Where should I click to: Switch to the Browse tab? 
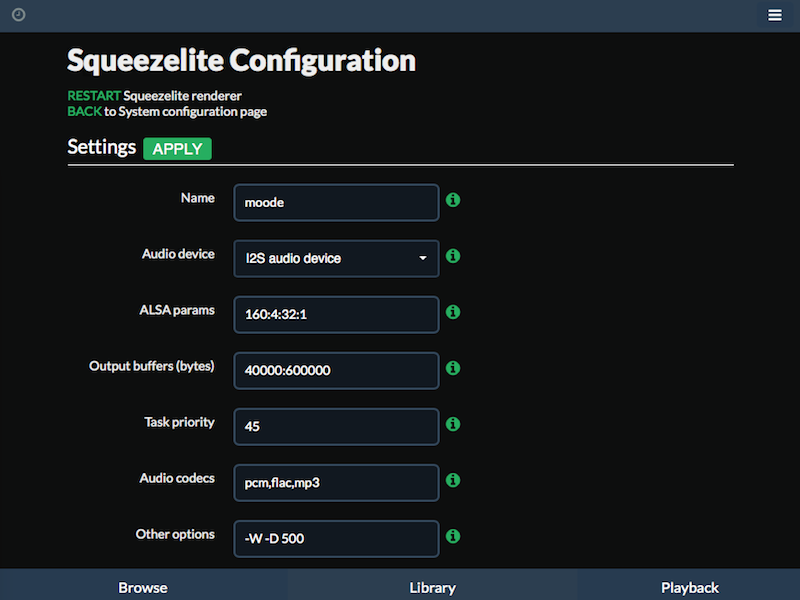(x=143, y=588)
